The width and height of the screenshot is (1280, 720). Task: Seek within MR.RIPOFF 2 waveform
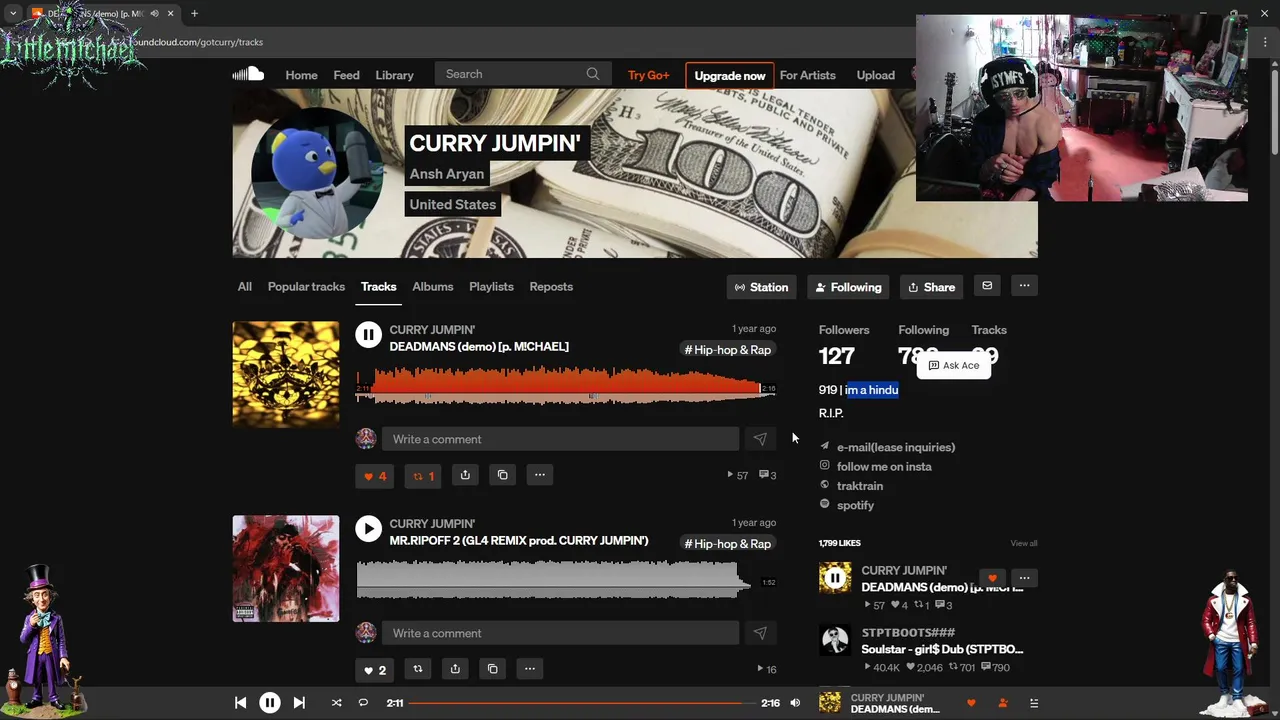[x=566, y=579]
